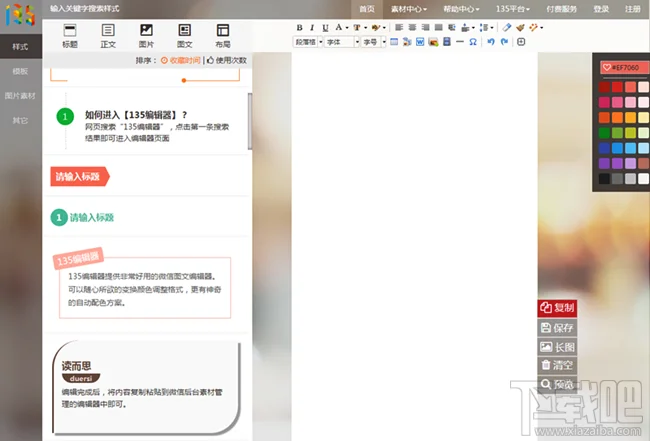Insert a horizontal divider line
This screenshot has width=650, height=441.
pyautogui.click(x=460, y=41)
